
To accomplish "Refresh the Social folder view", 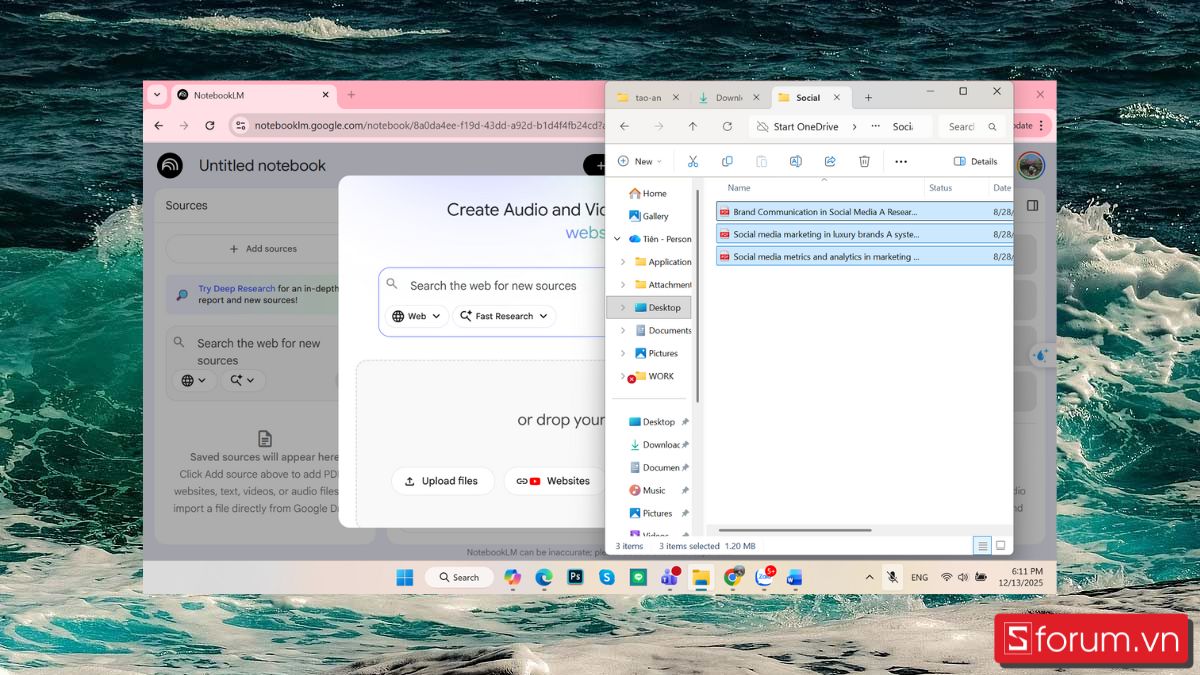I will click(x=727, y=127).
